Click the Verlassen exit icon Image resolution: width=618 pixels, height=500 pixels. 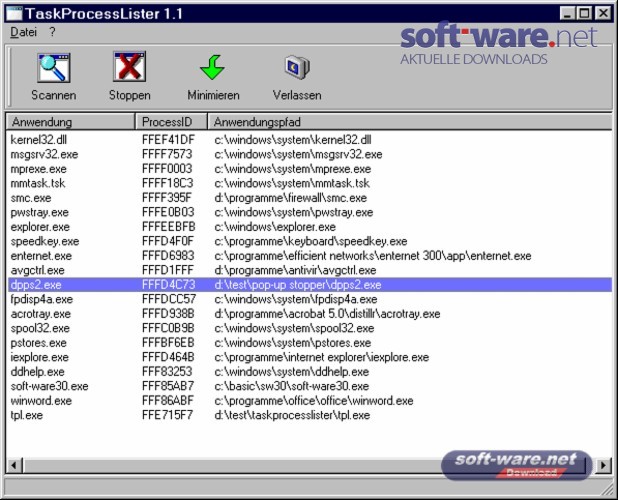297,67
